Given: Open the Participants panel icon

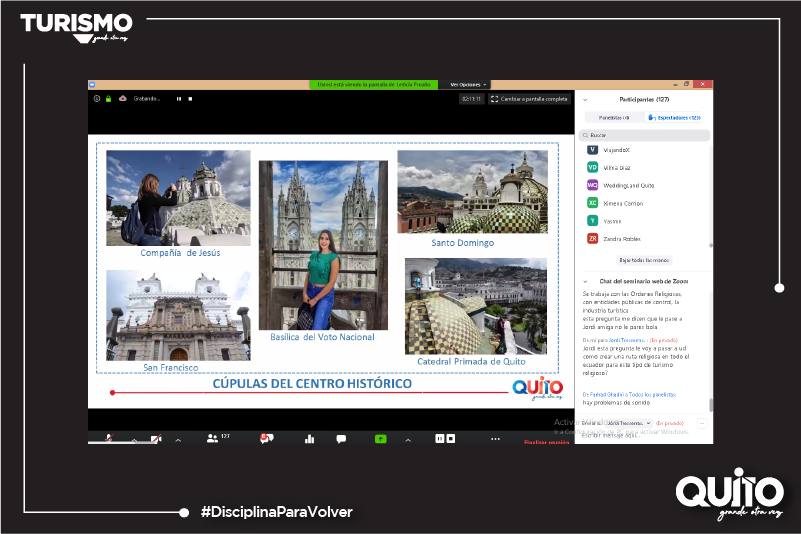Looking at the screenshot, I should point(213,438).
